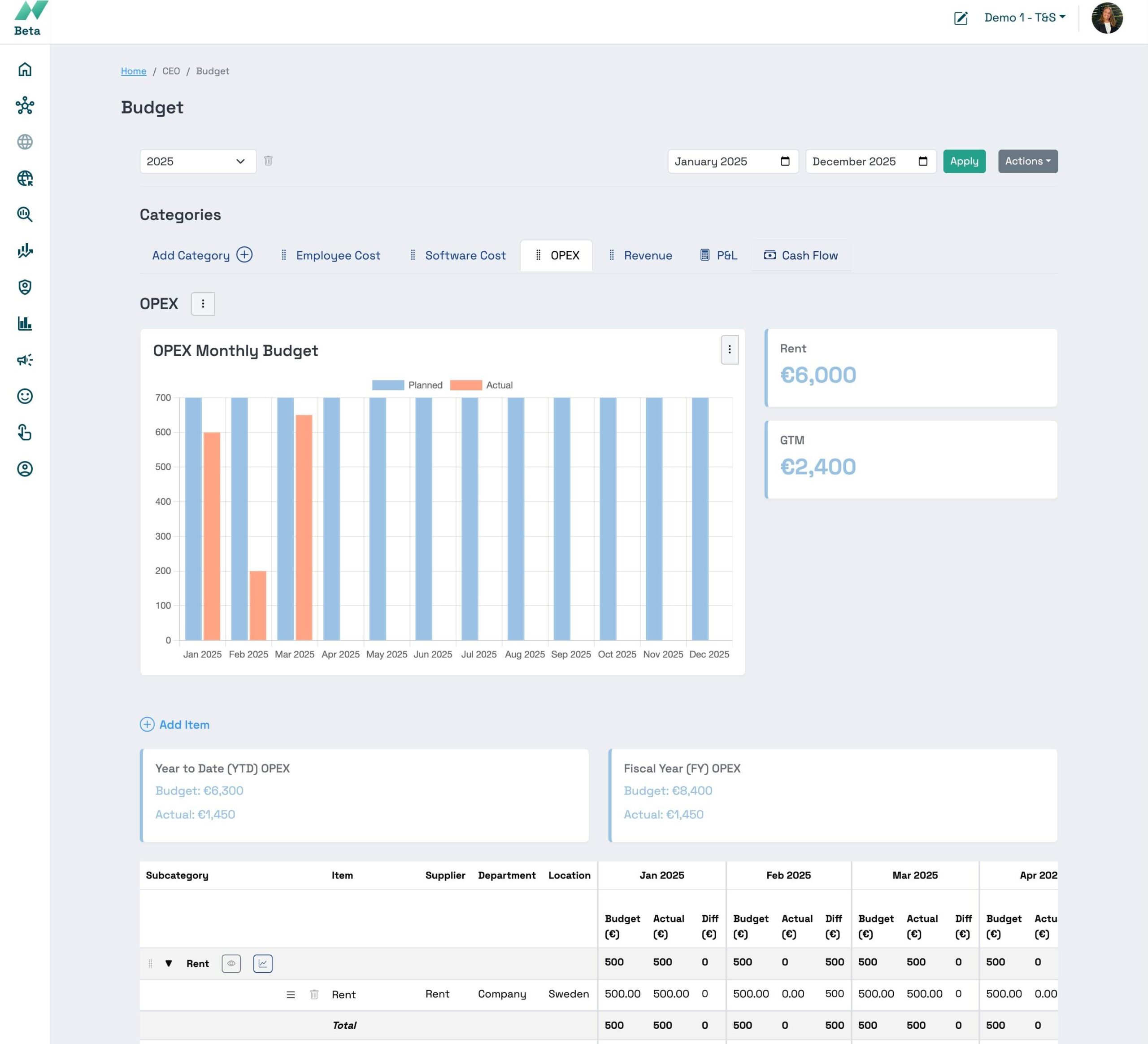Toggle Rent subcategory visibility eye icon

230,963
